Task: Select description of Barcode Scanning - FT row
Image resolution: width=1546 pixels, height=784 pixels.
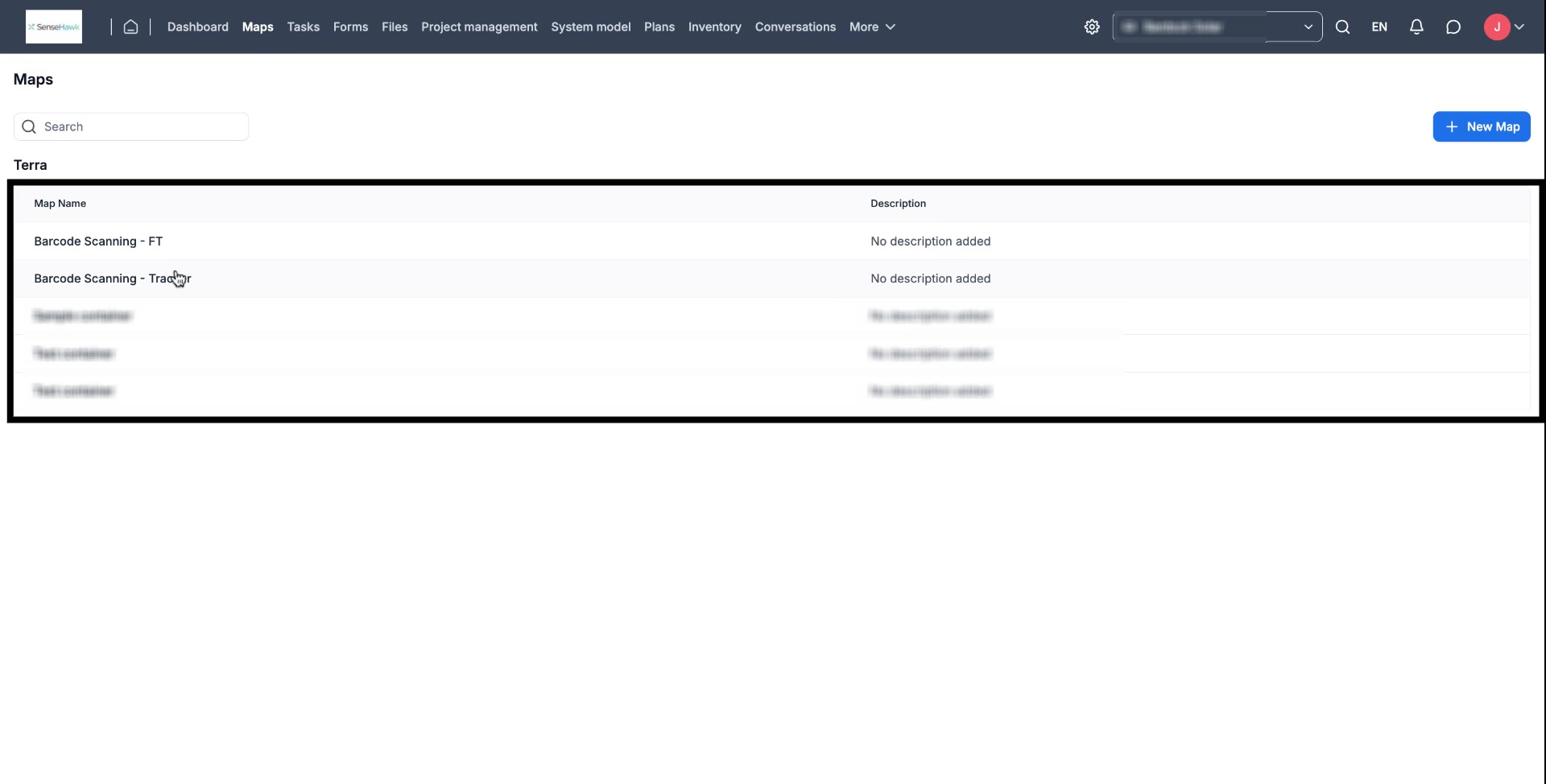Action: click(931, 241)
